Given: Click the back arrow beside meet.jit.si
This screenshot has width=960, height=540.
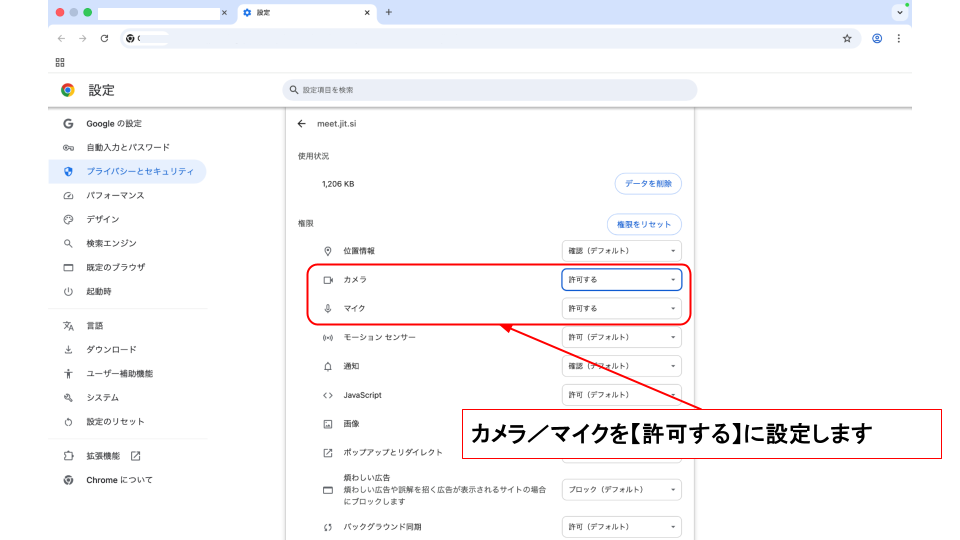Looking at the screenshot, I should tap(301, 124).
